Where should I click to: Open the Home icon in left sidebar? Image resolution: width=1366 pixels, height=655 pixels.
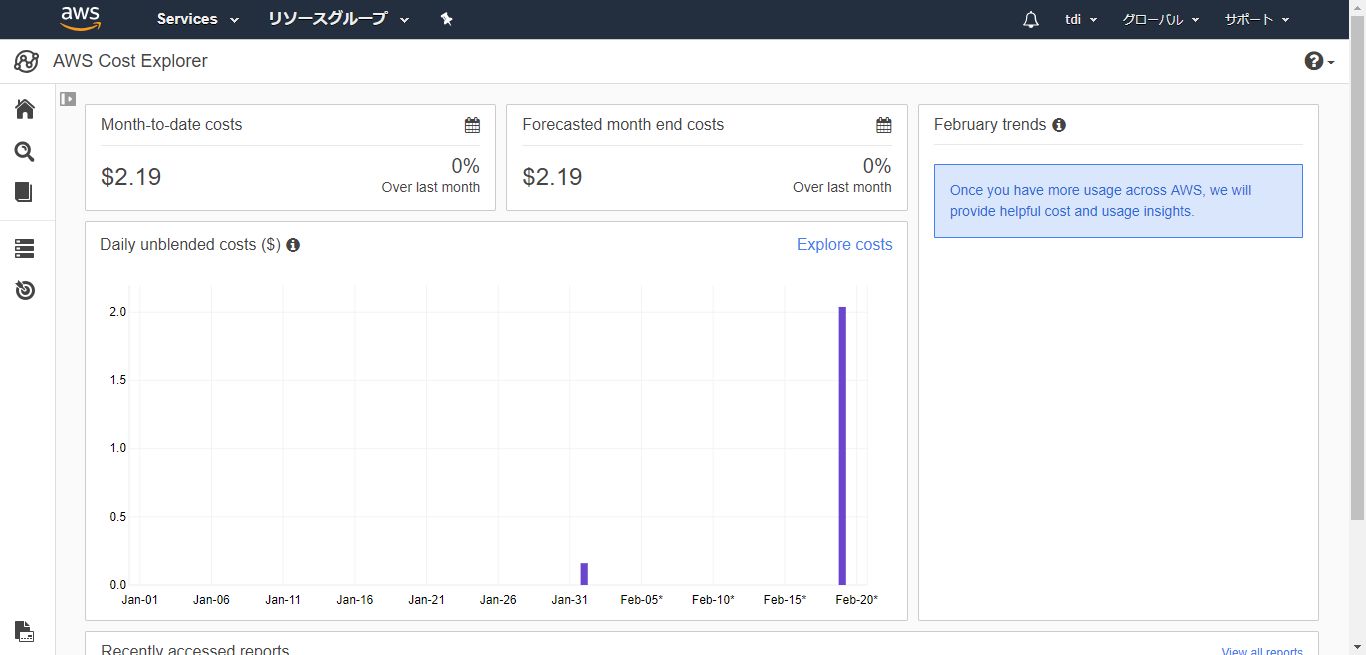pyautogui.click(x=25, y=109)
